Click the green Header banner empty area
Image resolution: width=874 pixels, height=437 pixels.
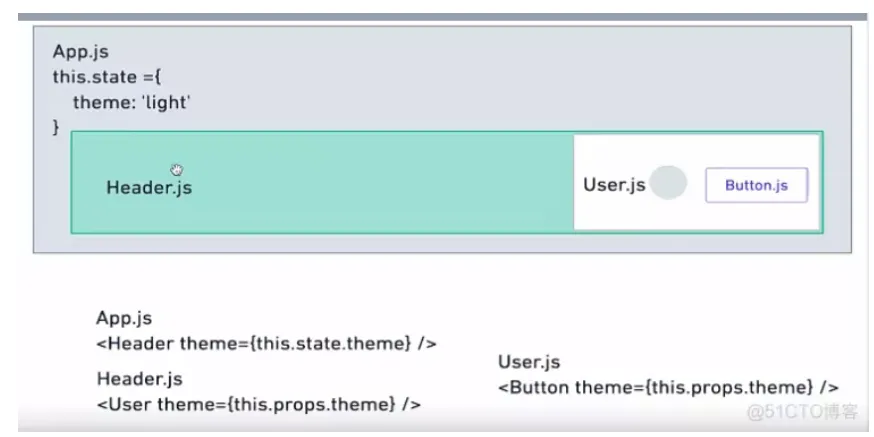click(x=379, y=182)
